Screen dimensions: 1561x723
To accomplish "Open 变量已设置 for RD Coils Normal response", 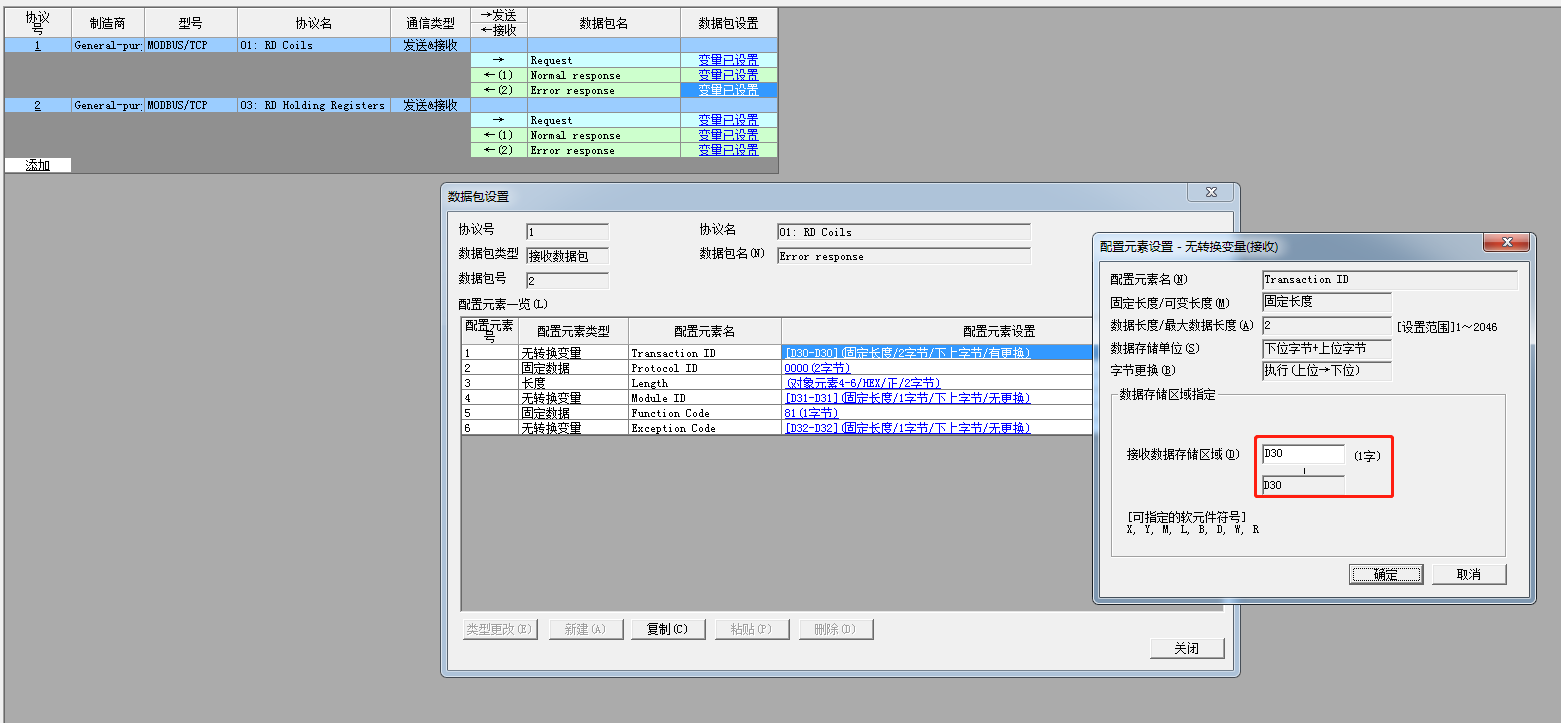I will click(x=728, y=75).
